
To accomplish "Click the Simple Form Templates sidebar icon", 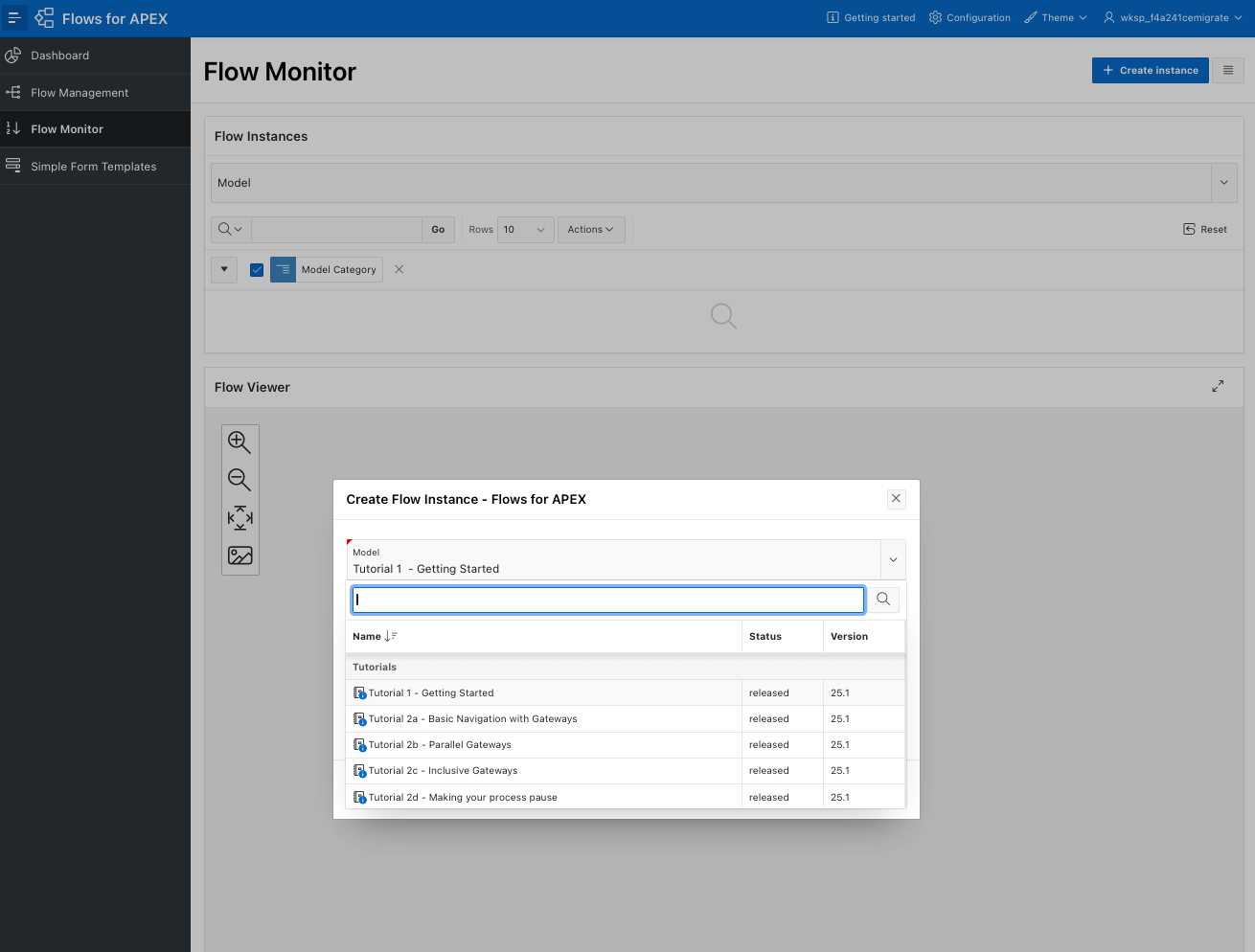I will point(13,166).
